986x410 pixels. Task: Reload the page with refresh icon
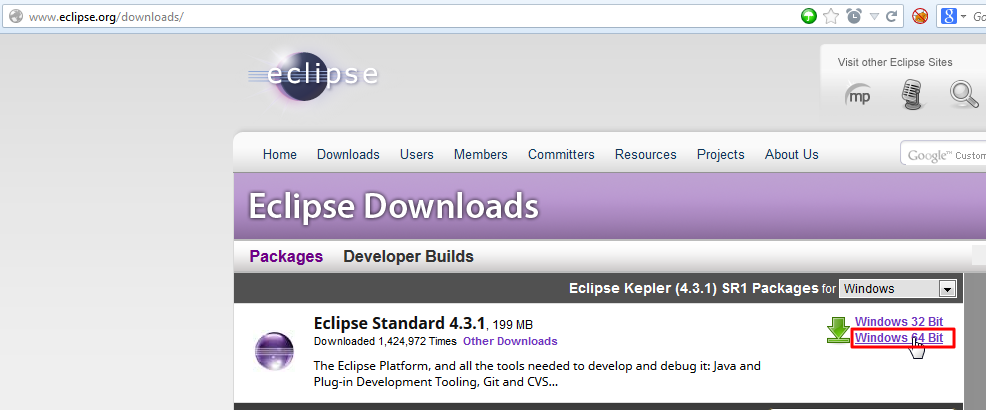click(x=891, y=16)
